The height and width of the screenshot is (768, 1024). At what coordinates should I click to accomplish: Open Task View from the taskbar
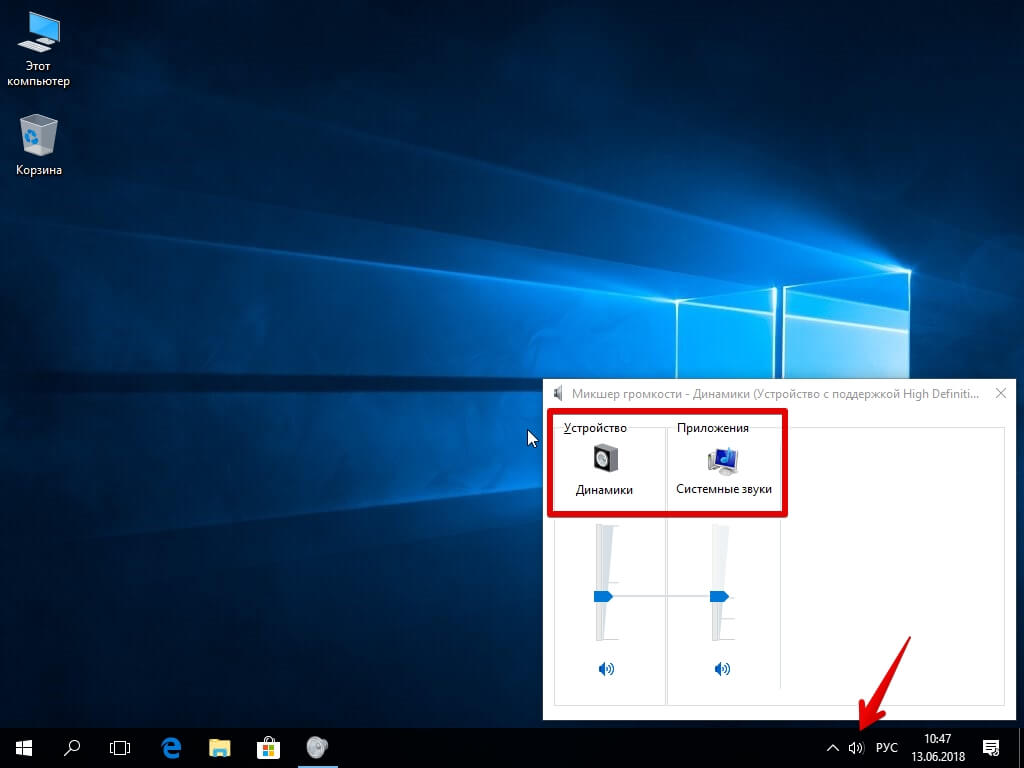tap(120, 747)
